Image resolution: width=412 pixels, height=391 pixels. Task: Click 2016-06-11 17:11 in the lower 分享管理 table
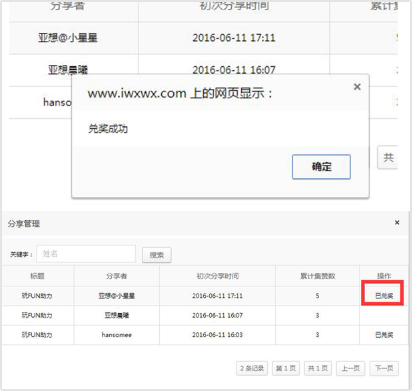[217, 296]
